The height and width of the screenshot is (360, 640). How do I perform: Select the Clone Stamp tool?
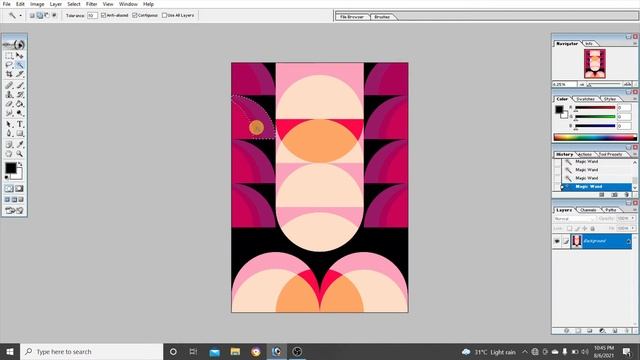pos(9,95)
